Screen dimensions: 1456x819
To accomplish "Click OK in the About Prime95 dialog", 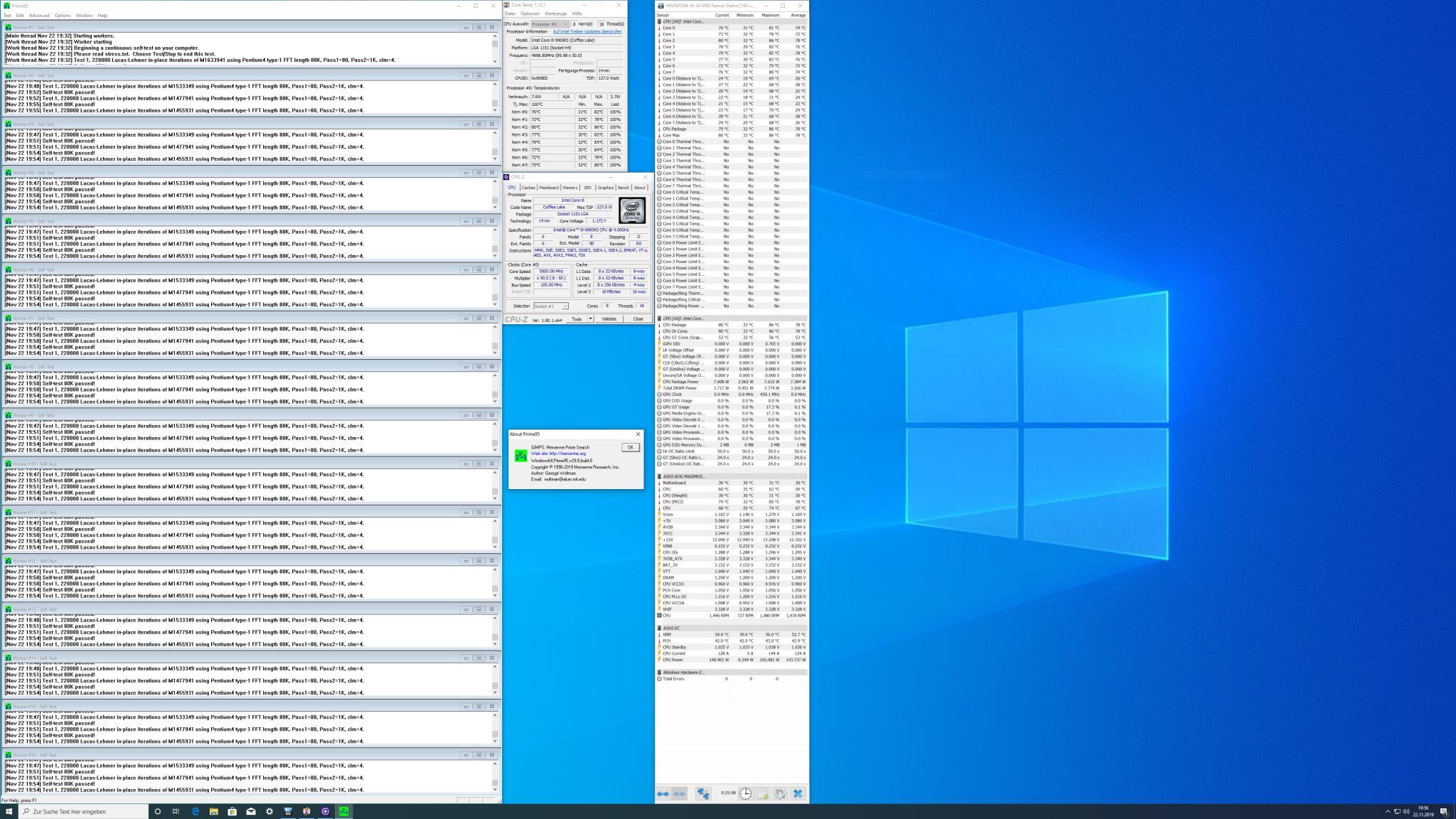I will [x=630, y=447].
